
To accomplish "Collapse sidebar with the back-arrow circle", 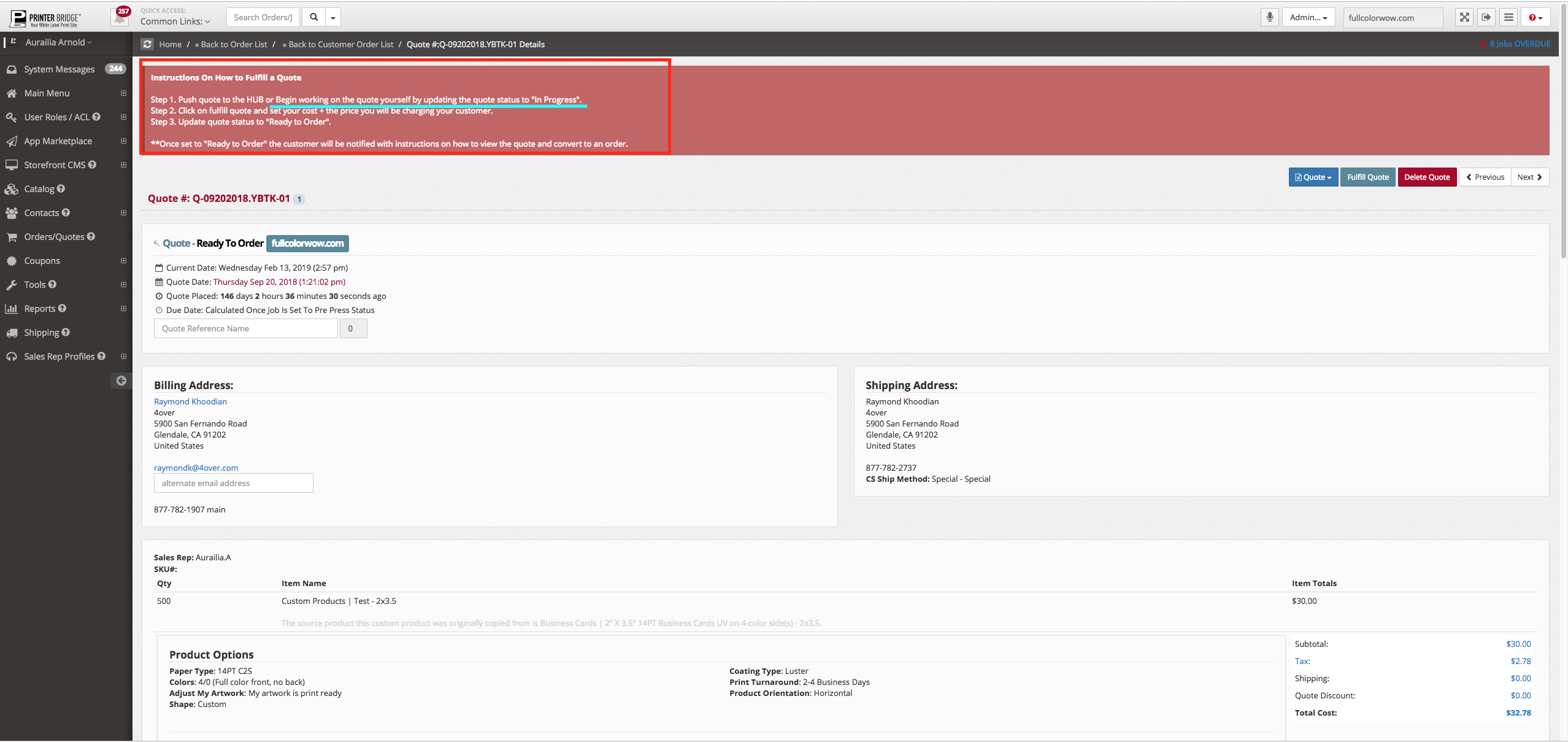I will point(121,381).
